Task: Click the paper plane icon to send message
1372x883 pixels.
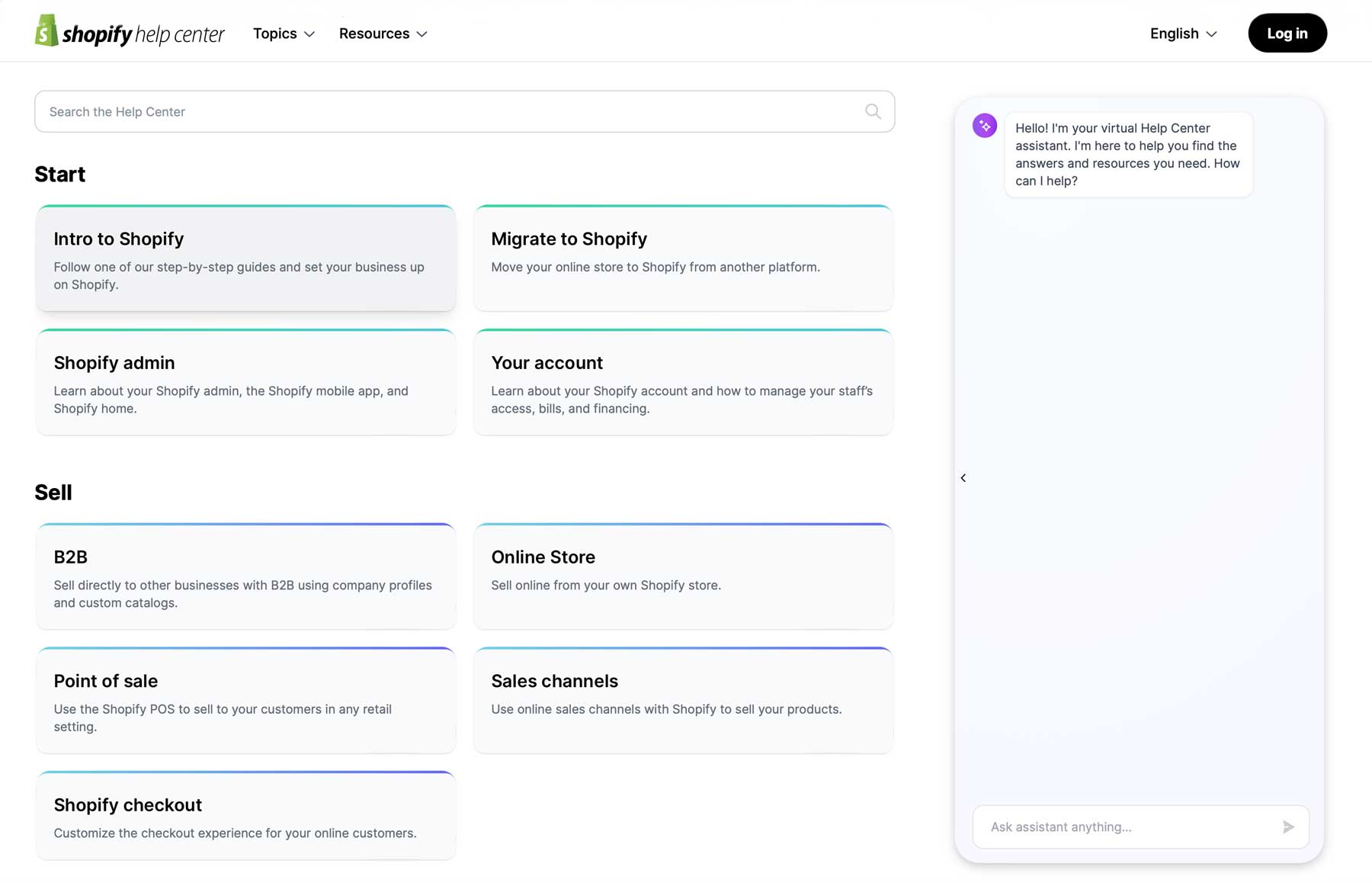Action: [1288, 827]
